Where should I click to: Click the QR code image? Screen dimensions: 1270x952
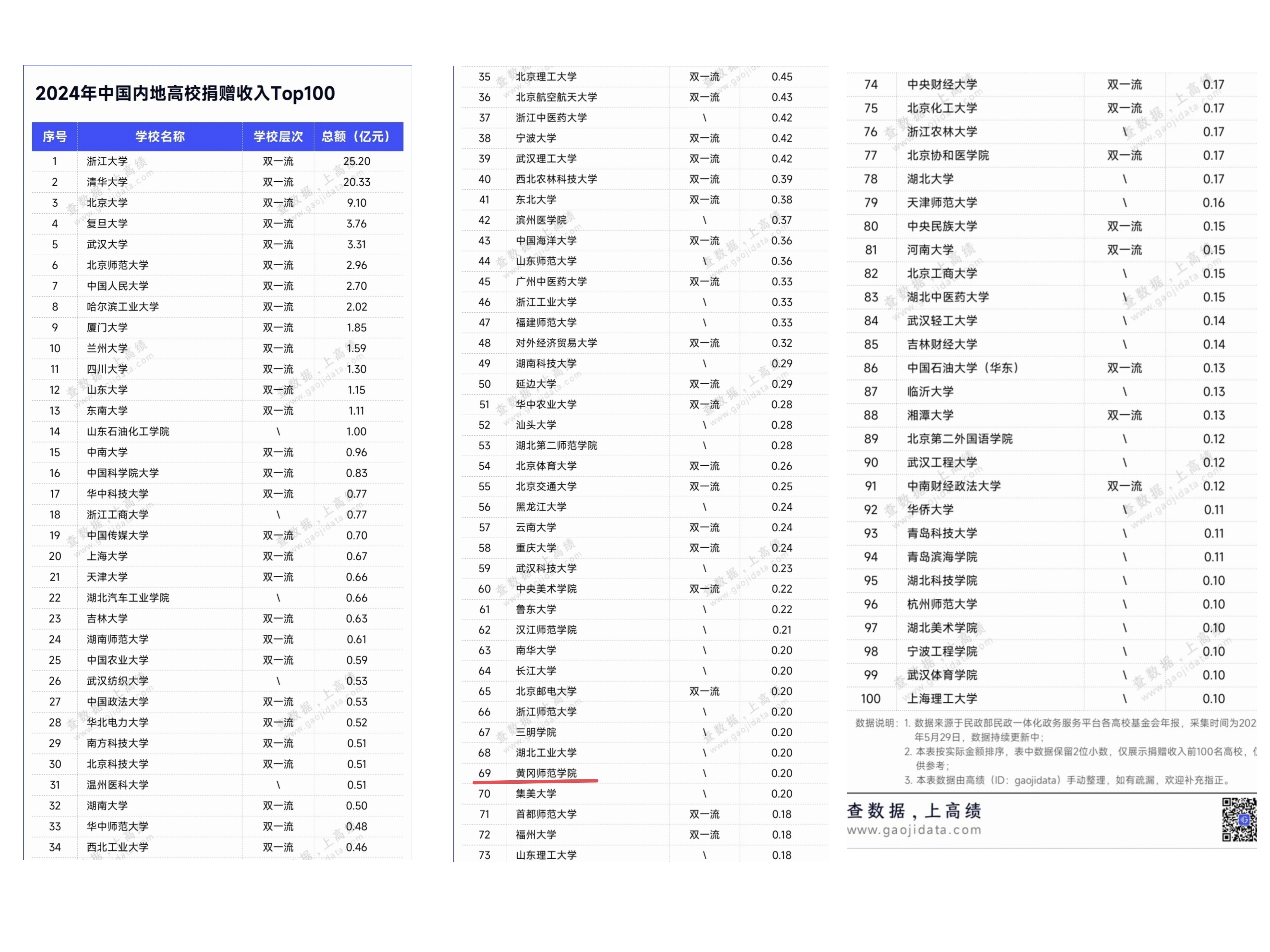1239,819
